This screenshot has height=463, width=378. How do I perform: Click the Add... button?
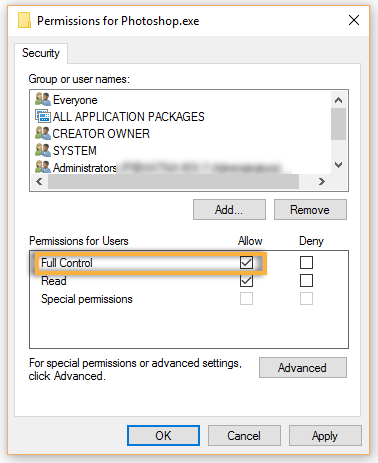[x=229, y=210]
